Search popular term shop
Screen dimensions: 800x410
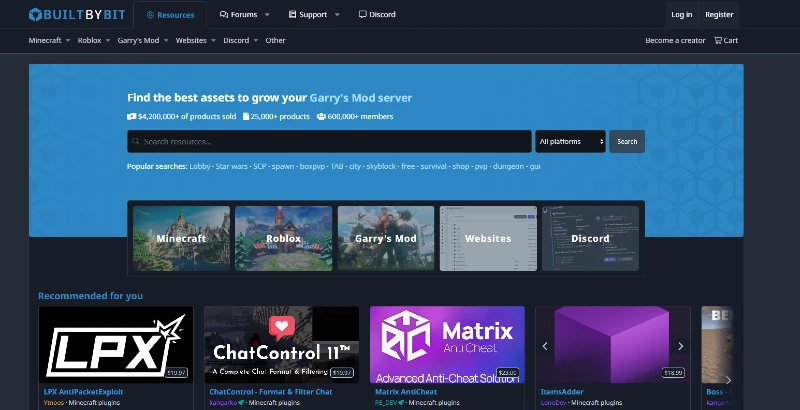pyautogui.click(x=461, y=166)
